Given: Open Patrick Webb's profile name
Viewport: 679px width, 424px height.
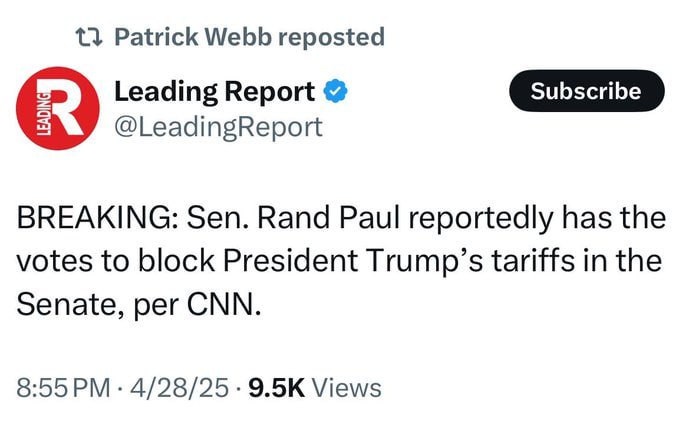Looking at the screenshot, I should 193,37.
